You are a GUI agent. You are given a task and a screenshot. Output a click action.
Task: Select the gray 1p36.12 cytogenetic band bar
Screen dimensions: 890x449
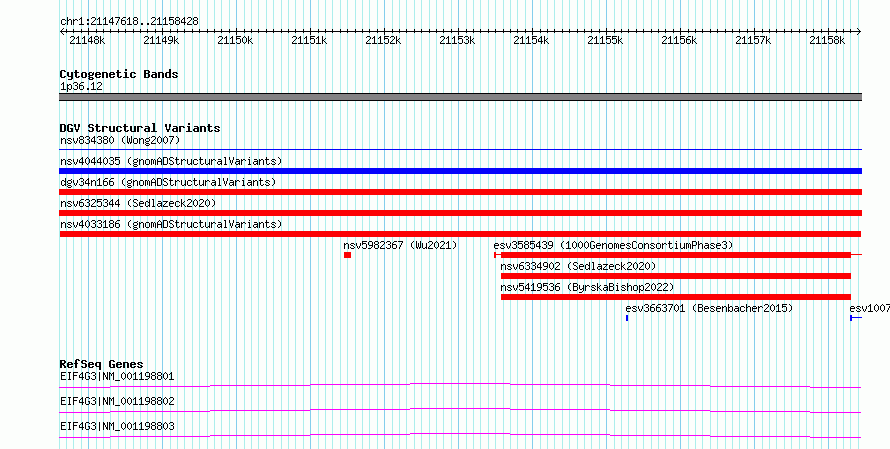point(461,97)
